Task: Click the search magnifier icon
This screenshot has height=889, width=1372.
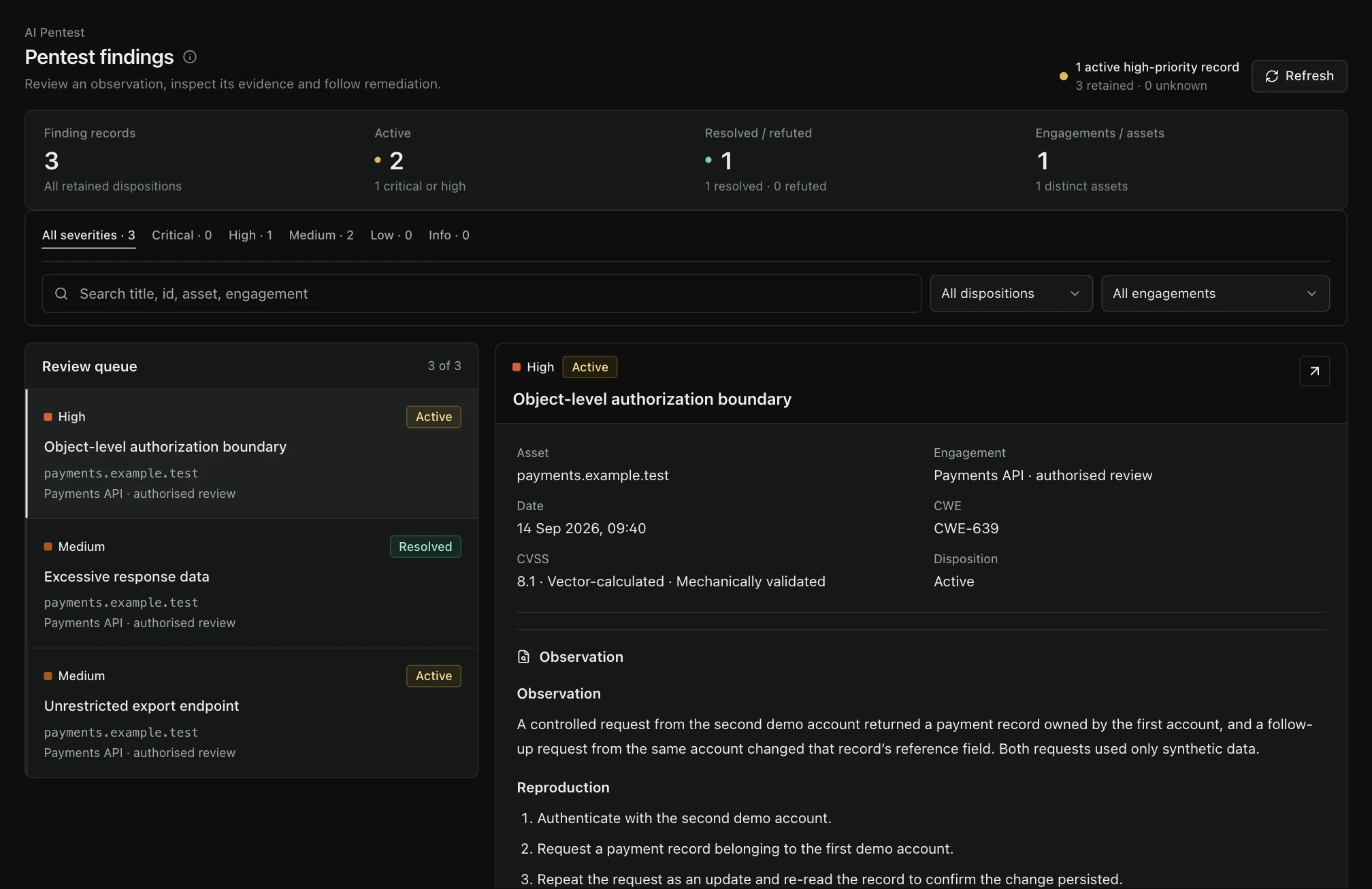Action: click(x=61, y=294)
